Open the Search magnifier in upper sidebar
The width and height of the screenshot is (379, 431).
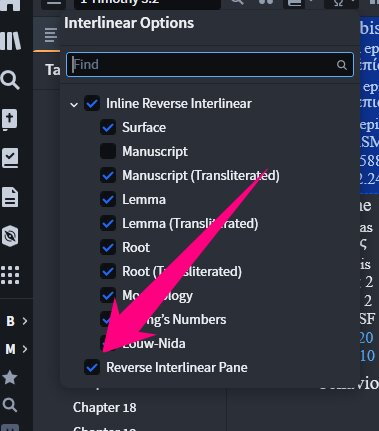click(x=10, y=81)
